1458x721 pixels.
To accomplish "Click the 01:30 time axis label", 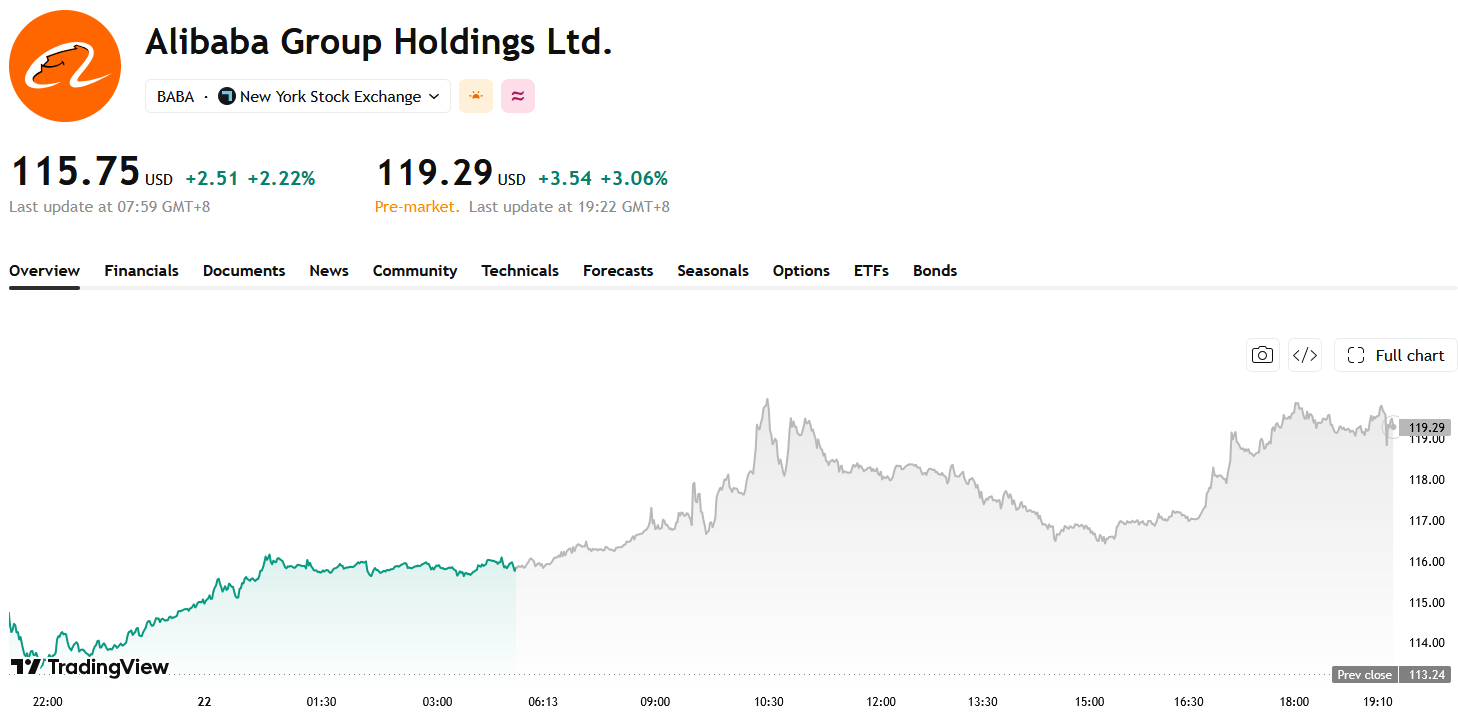I will (x=321, y=702).
